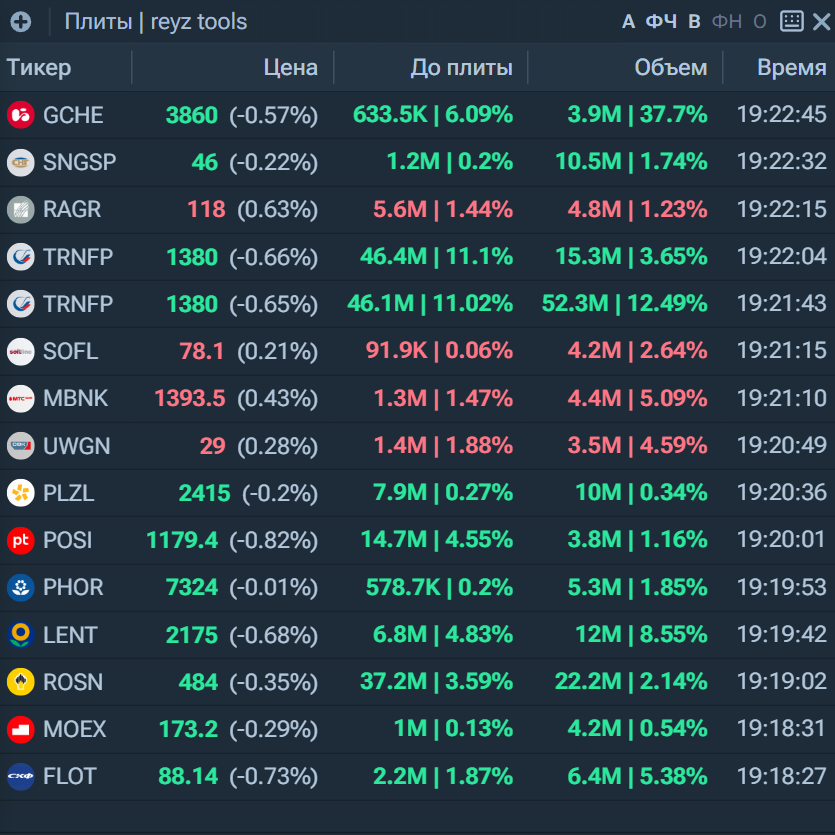Select the GCHE ticker text
835x835 pixels.
[x=73, y=115]
